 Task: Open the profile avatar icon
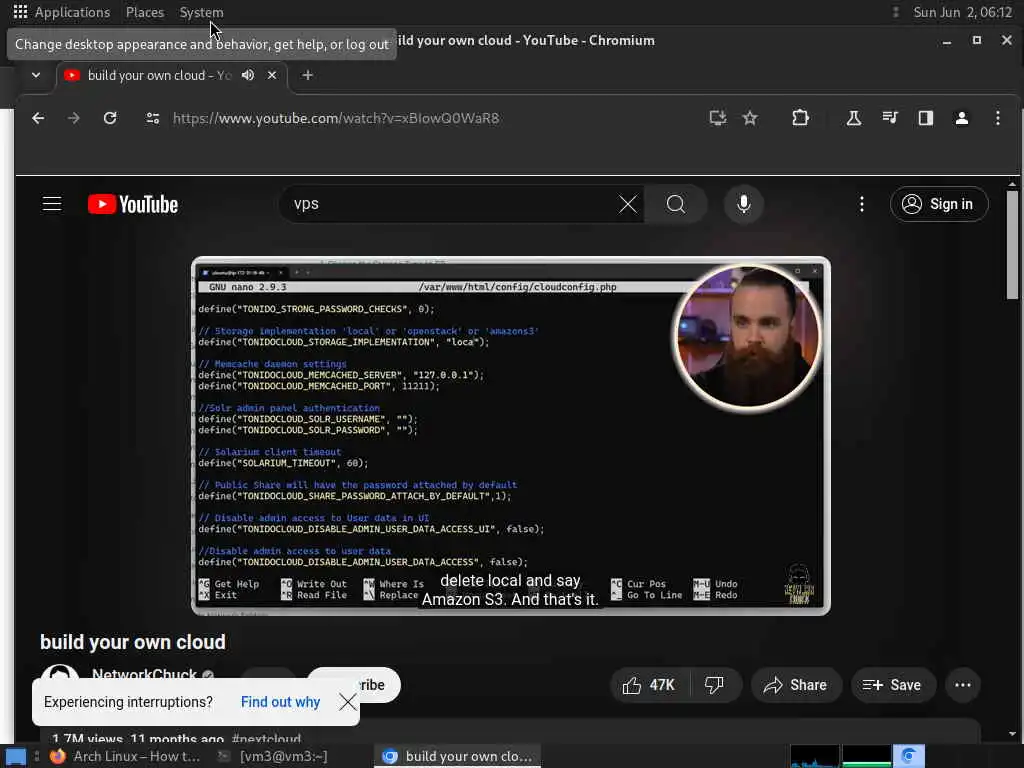pos(961,118)
